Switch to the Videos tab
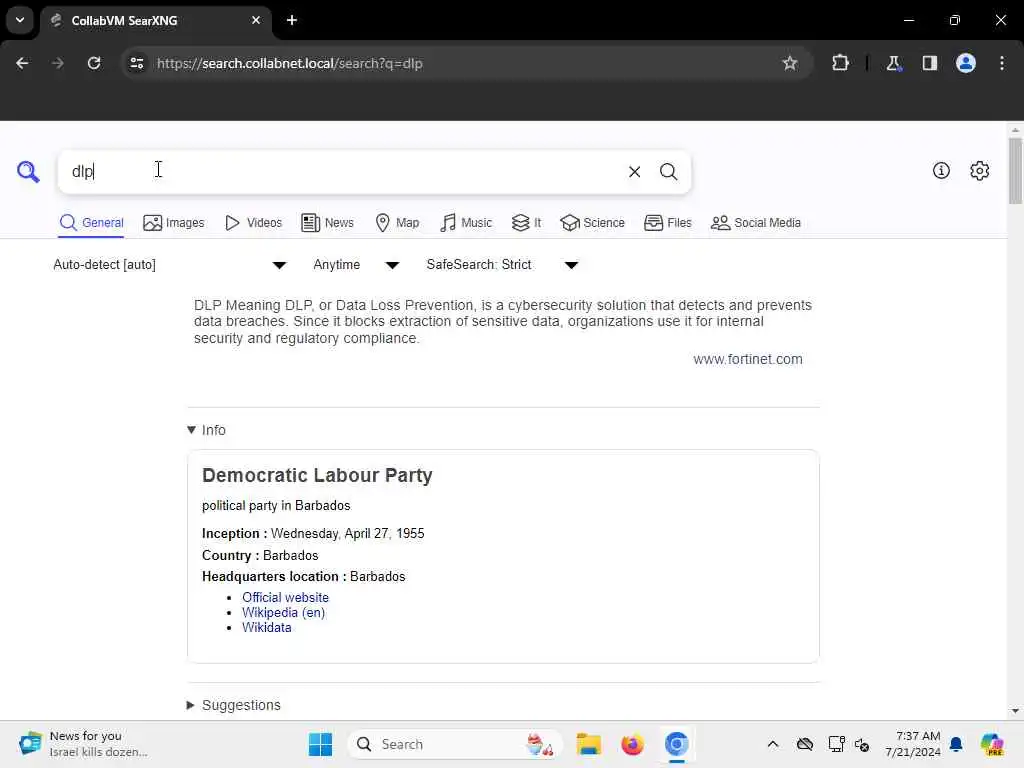 coord(253,223)
